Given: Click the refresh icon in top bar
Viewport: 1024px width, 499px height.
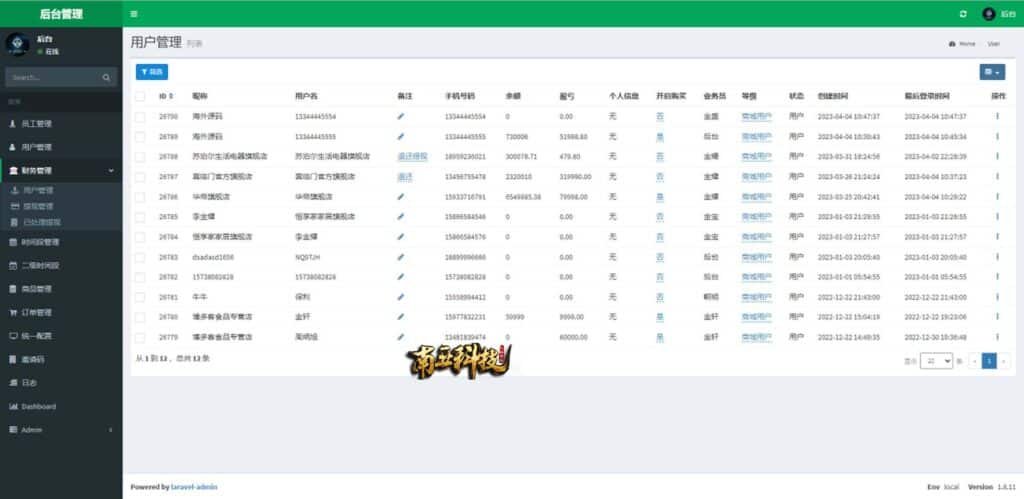Looking at the screenshot, I should 962,14.
